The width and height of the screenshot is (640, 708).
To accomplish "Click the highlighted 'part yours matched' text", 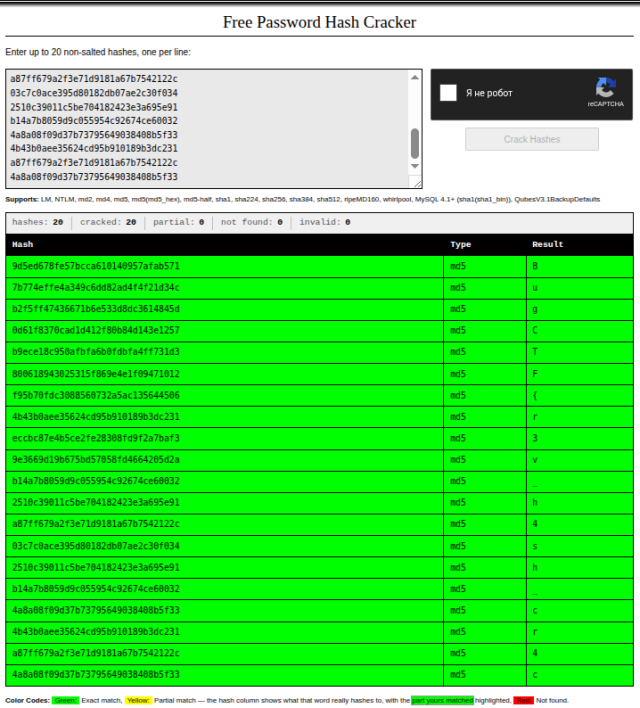I will click(442, 700).
